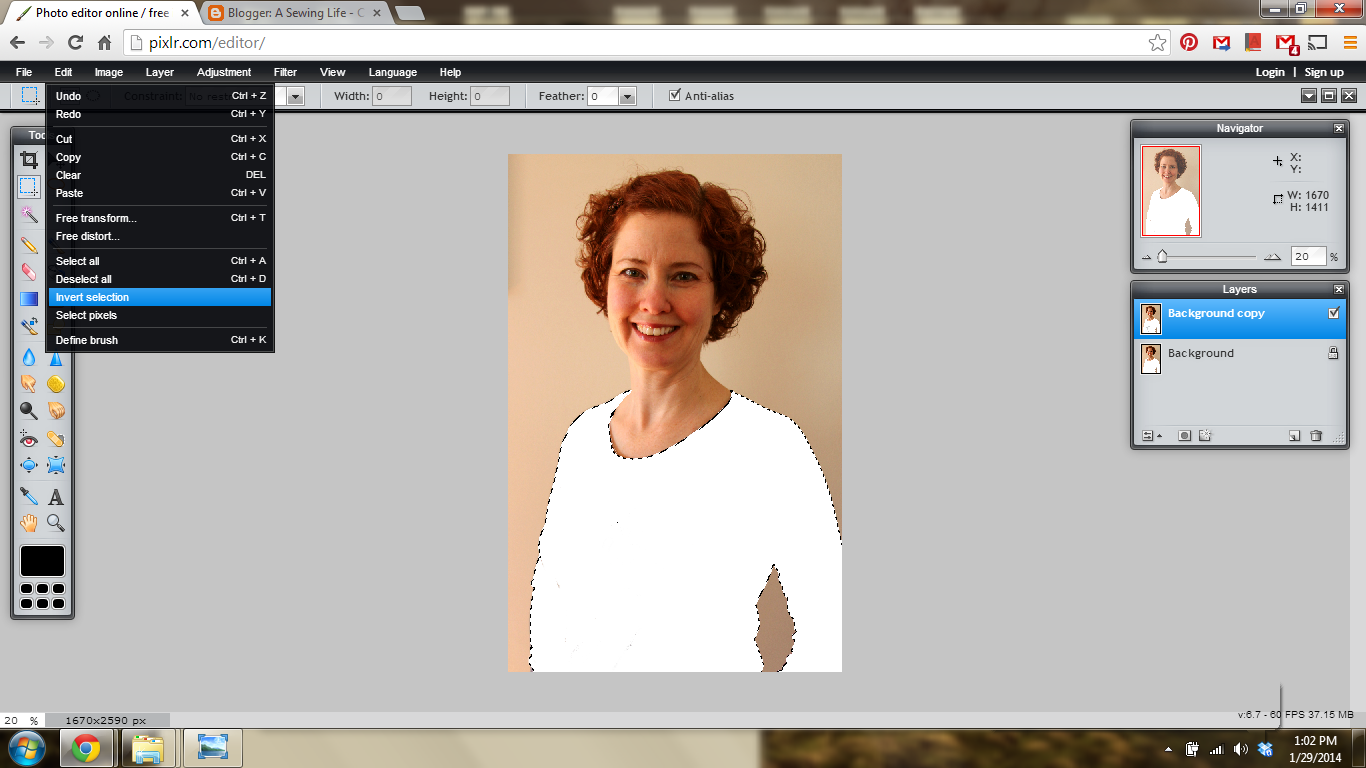Screen dimensions: 1366x768
Task: Select the Bloat tool
Action: click(29, 465)
